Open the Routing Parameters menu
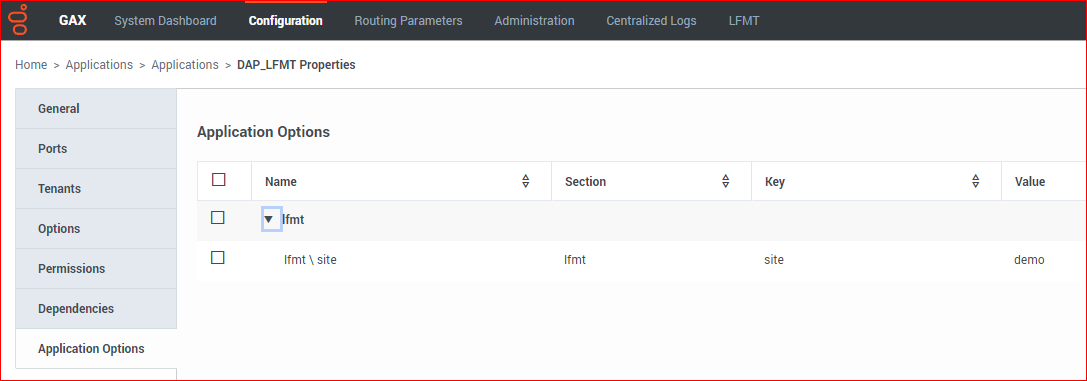The image size is (1087, 381). click(x=408, y=21)
